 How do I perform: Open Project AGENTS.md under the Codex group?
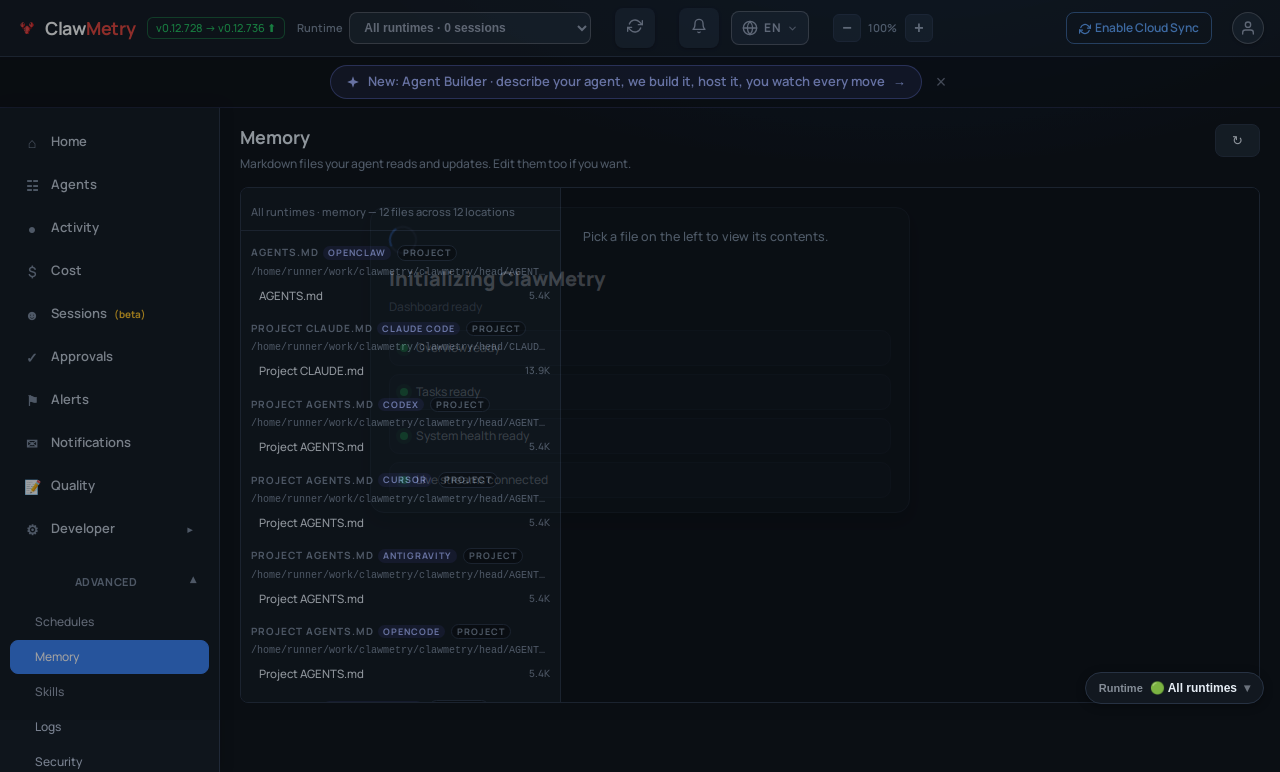(x=400, y=447)
